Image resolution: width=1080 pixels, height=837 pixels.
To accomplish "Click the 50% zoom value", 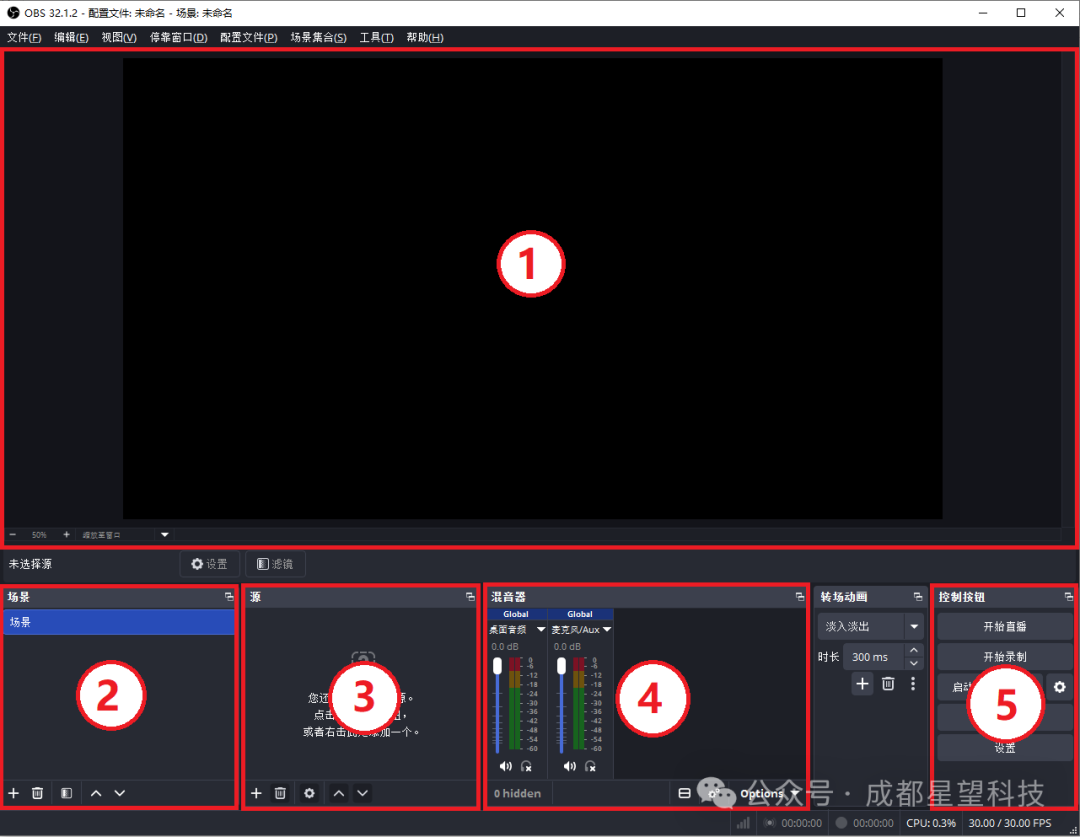I will pyautogui.click(x=39, y=535).
